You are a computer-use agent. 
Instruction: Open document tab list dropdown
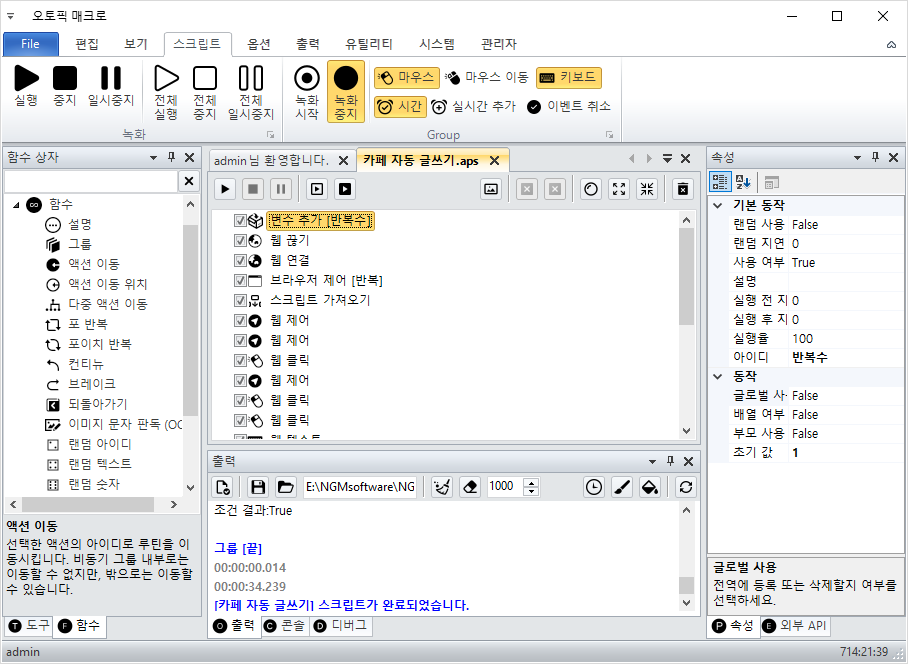click(x=668, y=158)
